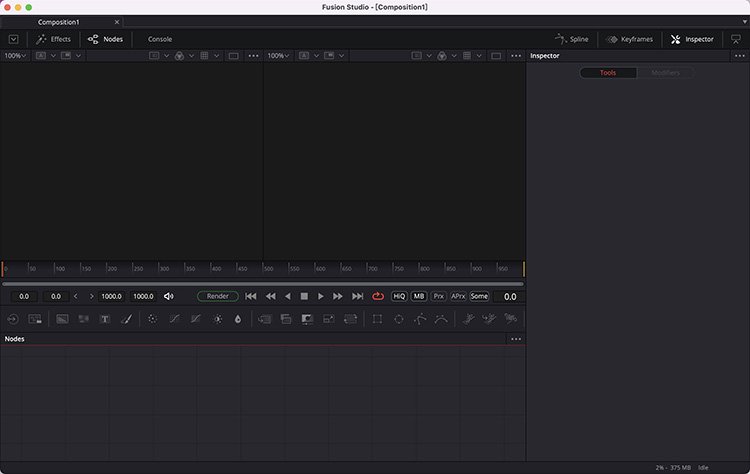Expand the A buffer chevron in left viewer
The width and height of the screenshot is (750, 474).
coord(53,56)
